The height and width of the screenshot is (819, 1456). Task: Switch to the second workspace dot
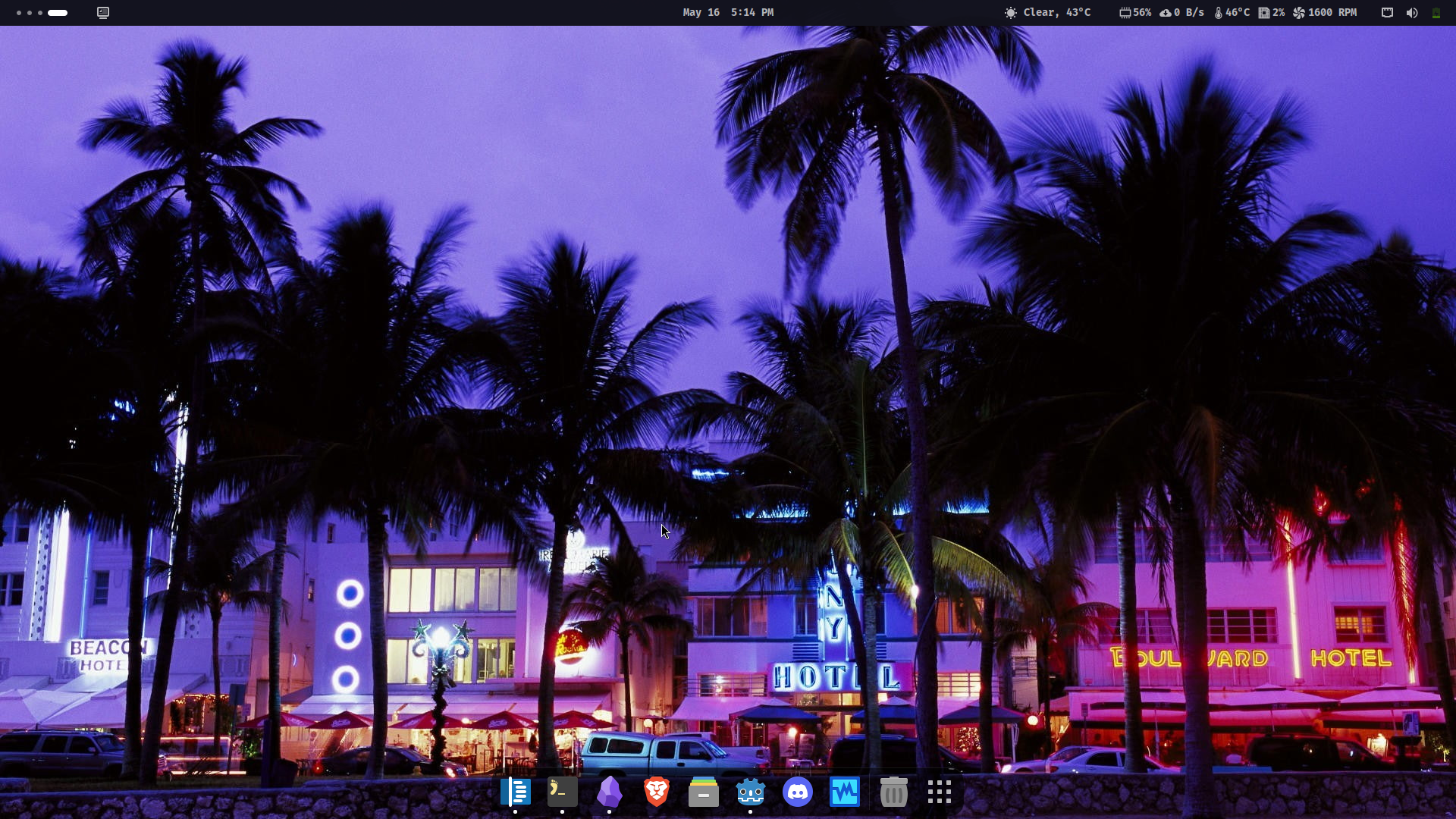[x=30, y=13]
